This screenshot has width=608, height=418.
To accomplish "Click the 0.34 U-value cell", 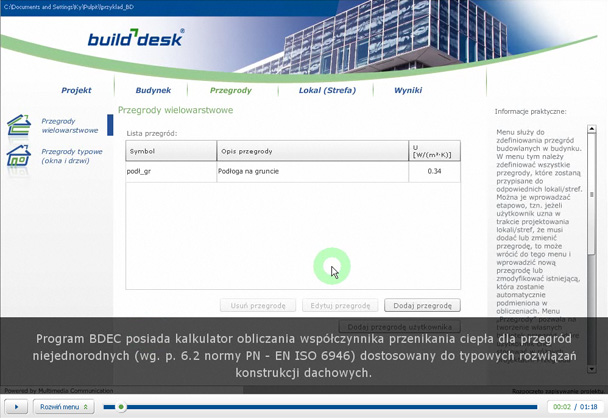I will coord(435,171).
